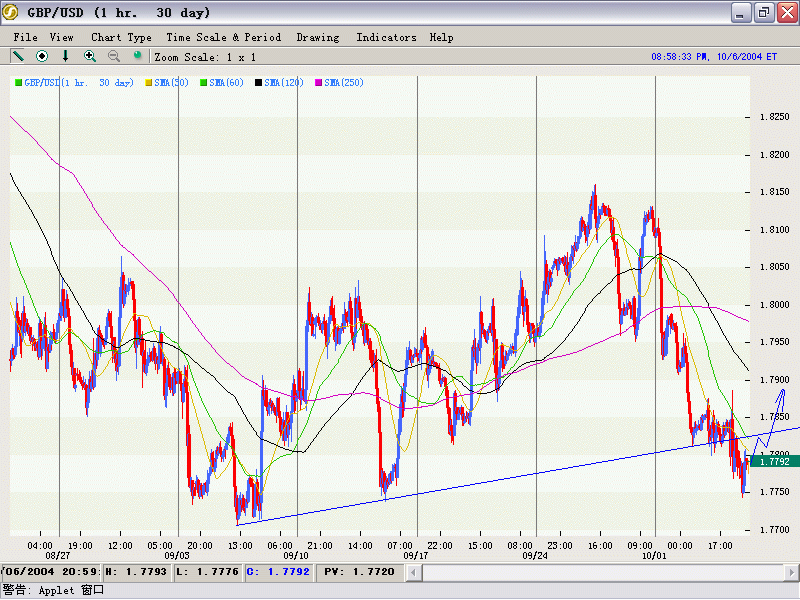The height and width of the screenshot is (600, 800).
Task: Open the File menu
Action: [x=26, y=37]
